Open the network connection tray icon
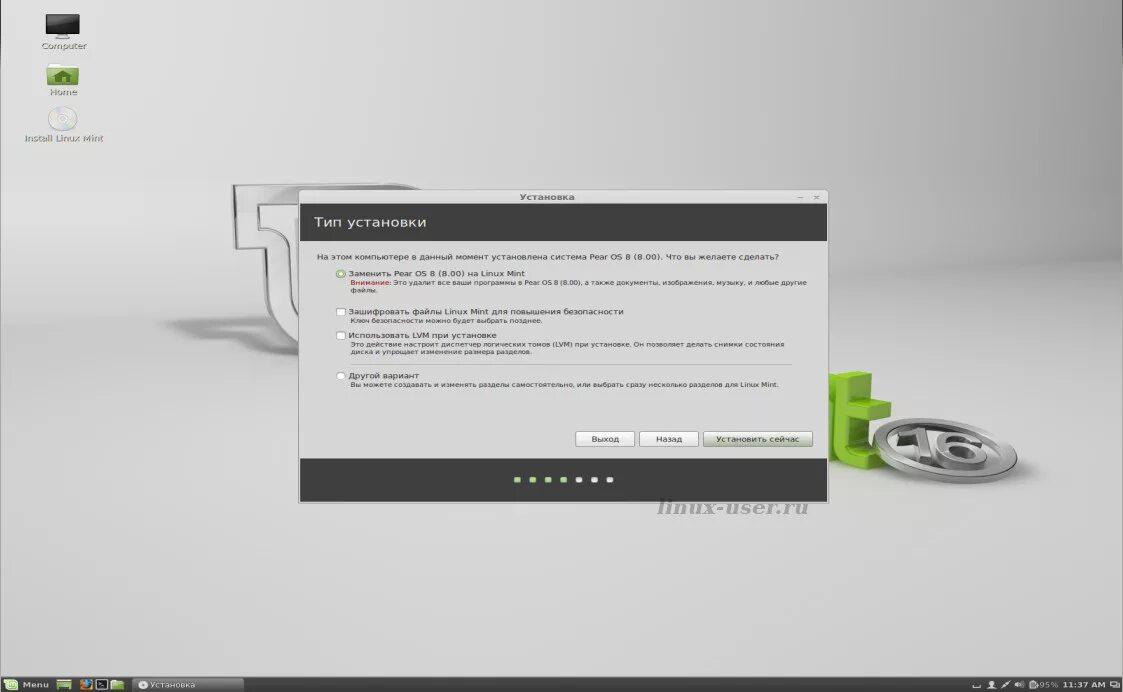This screenshot has height=692, width=1123. [1006, 685]
